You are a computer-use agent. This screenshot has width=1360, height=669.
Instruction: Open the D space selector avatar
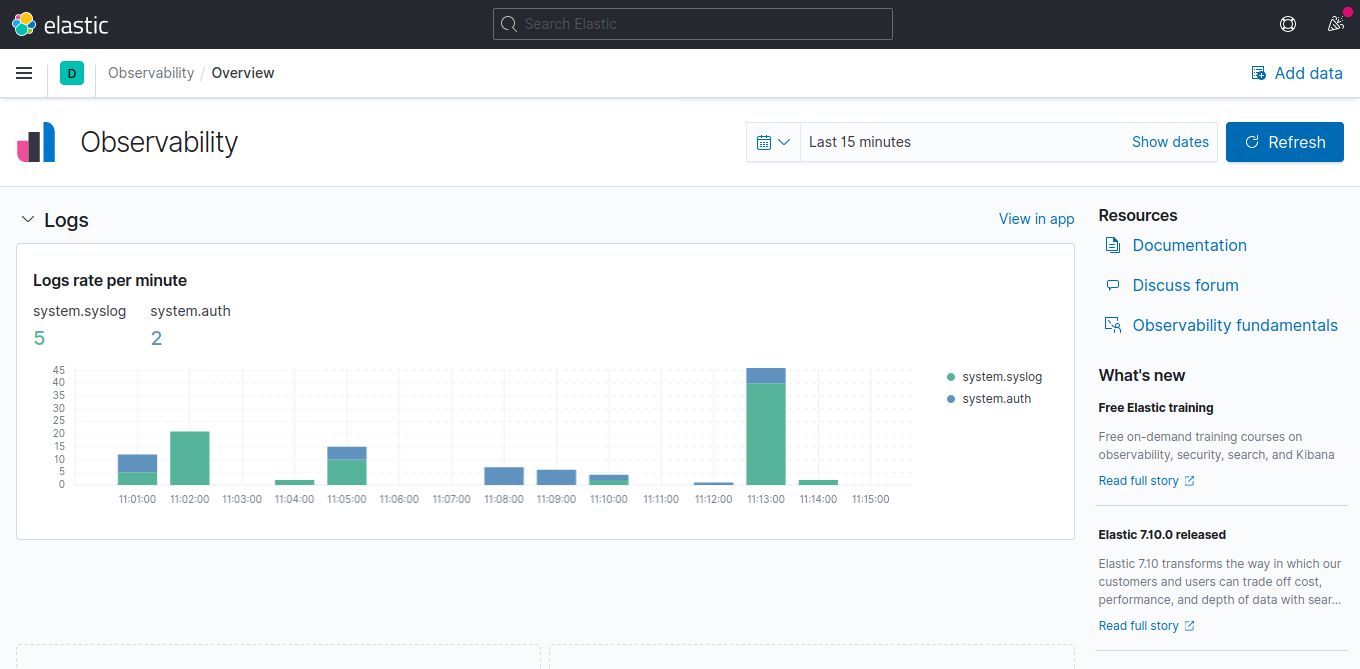pyautogui.click(x=71, y=73)
